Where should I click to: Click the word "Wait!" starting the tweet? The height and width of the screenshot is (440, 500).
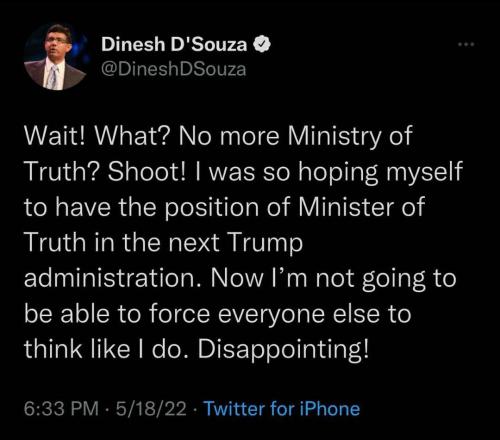click(54, 136)
